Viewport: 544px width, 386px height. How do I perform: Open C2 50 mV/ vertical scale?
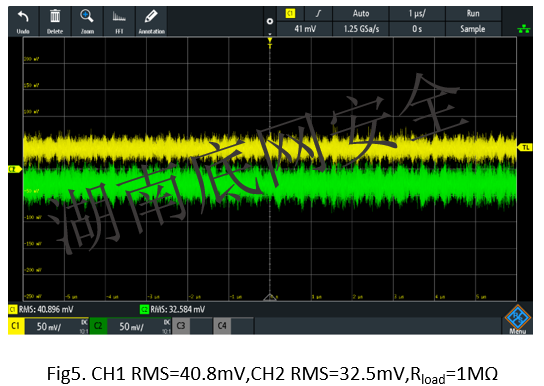[131, 326]
